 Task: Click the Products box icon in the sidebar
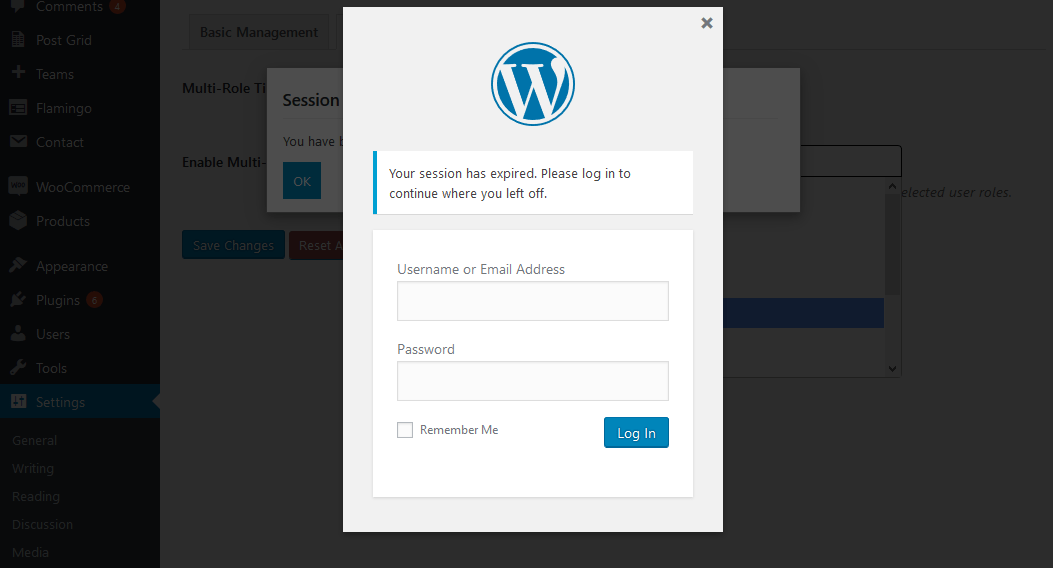point(18,220)
